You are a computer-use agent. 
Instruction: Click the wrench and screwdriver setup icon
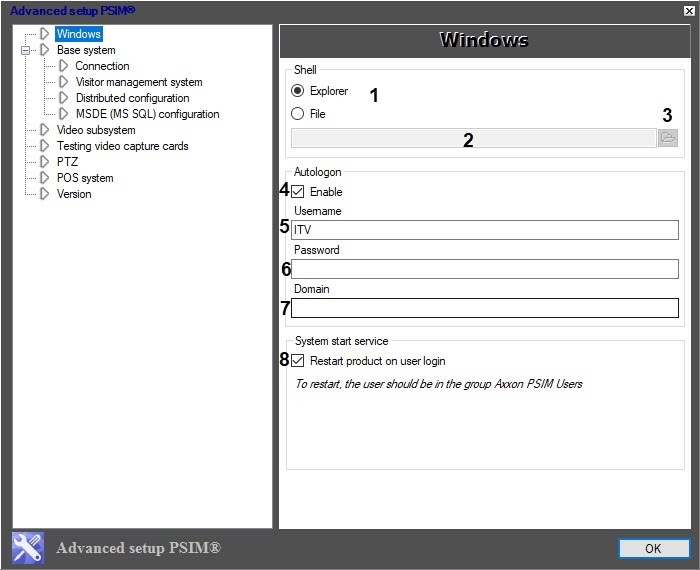(x=28, y=548)
